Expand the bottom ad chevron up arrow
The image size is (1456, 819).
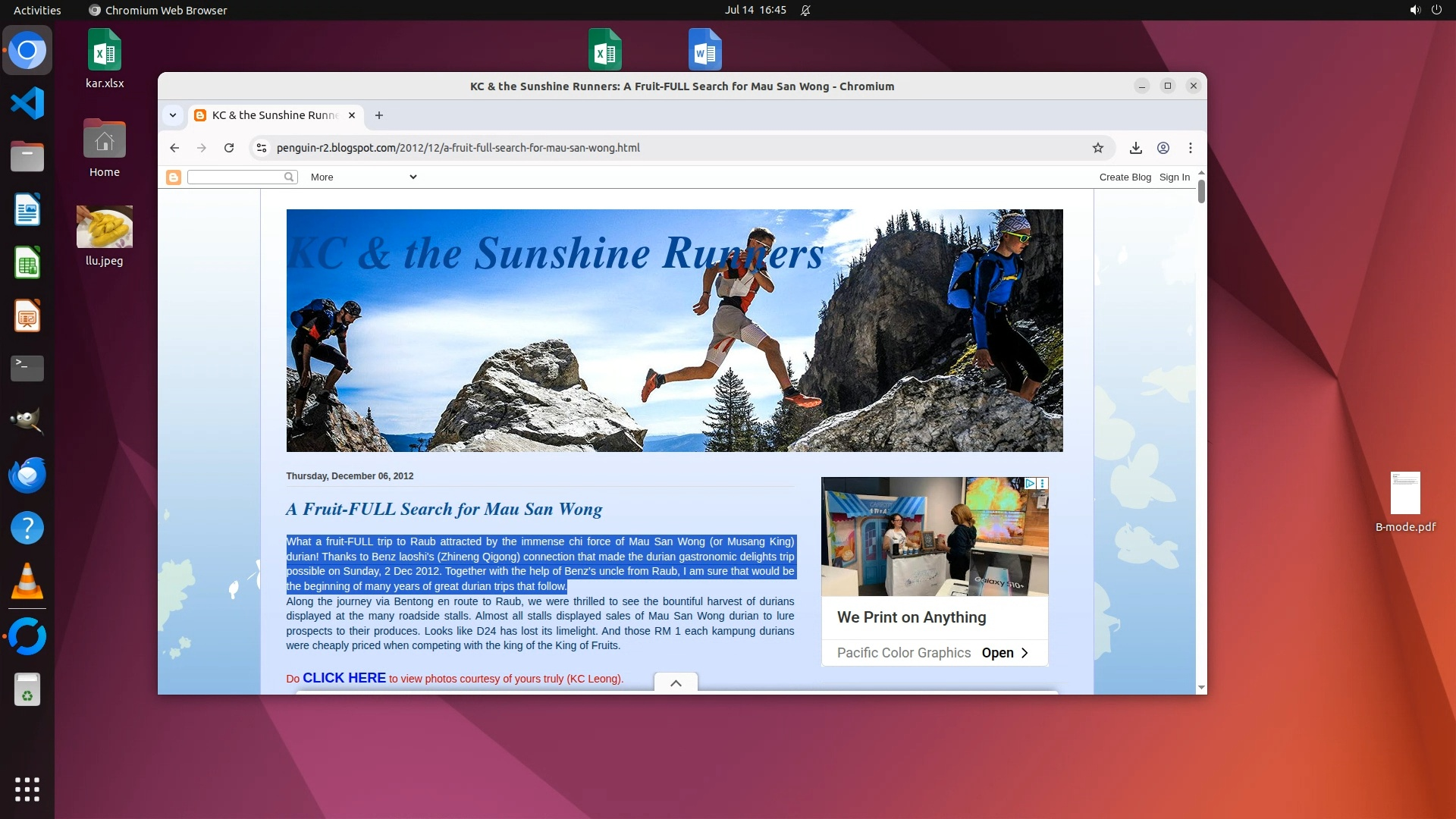click(x=676, y=682)
